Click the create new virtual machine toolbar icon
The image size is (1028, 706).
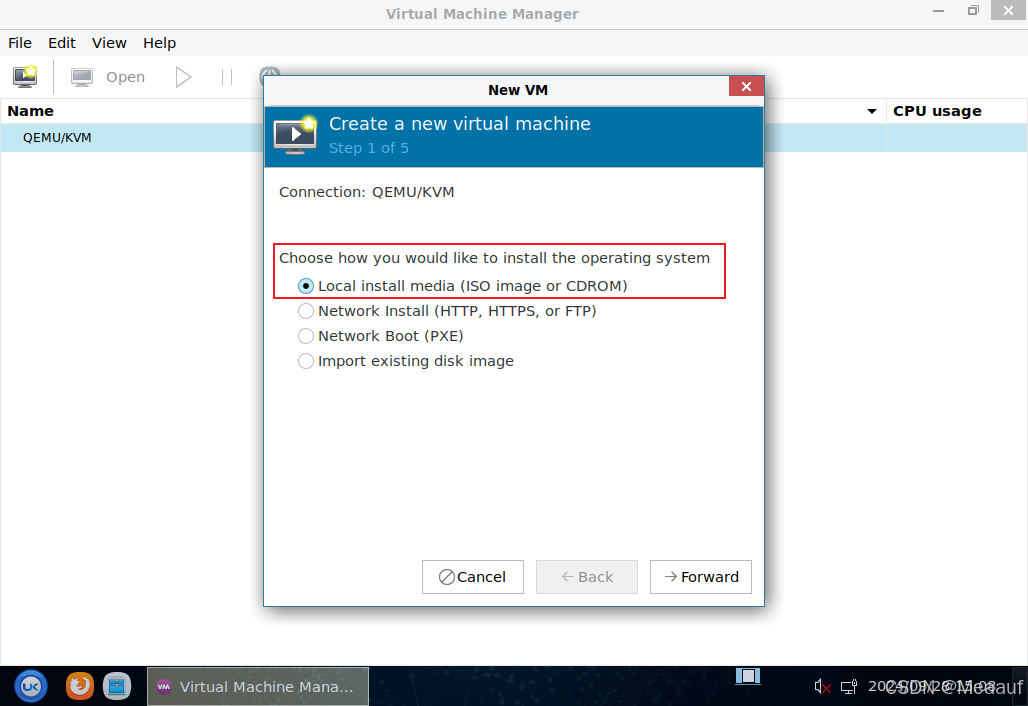pos(26,77)
